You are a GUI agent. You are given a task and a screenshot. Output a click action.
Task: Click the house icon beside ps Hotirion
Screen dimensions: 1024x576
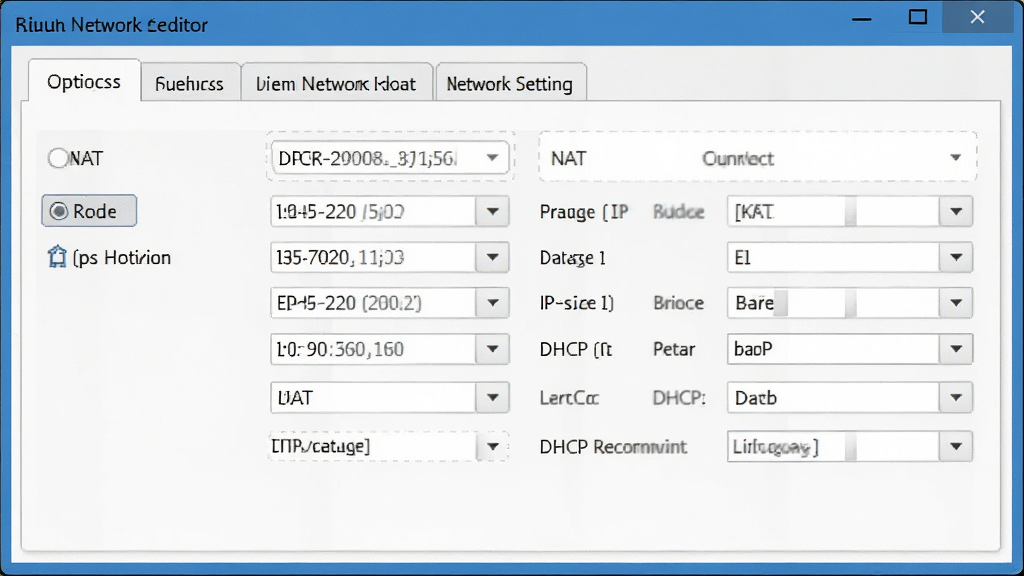click(x=57, y=257)
